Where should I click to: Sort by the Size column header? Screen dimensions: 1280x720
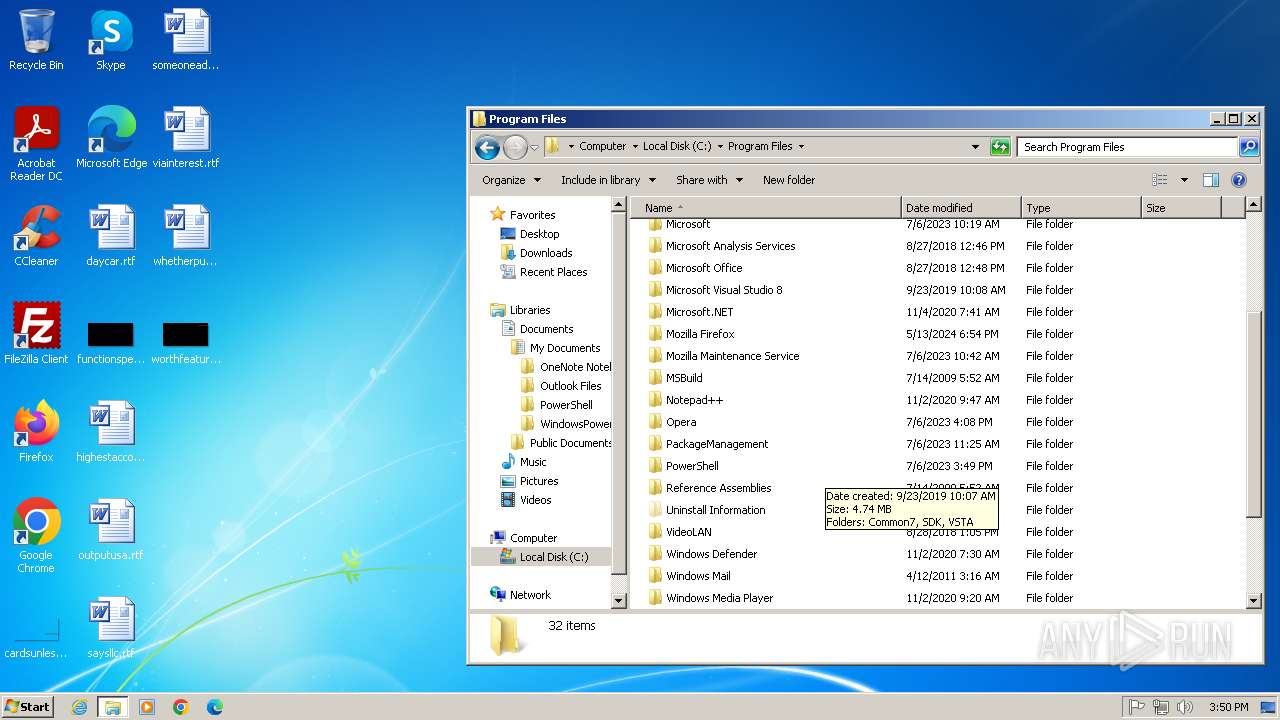click(1181, 208)
